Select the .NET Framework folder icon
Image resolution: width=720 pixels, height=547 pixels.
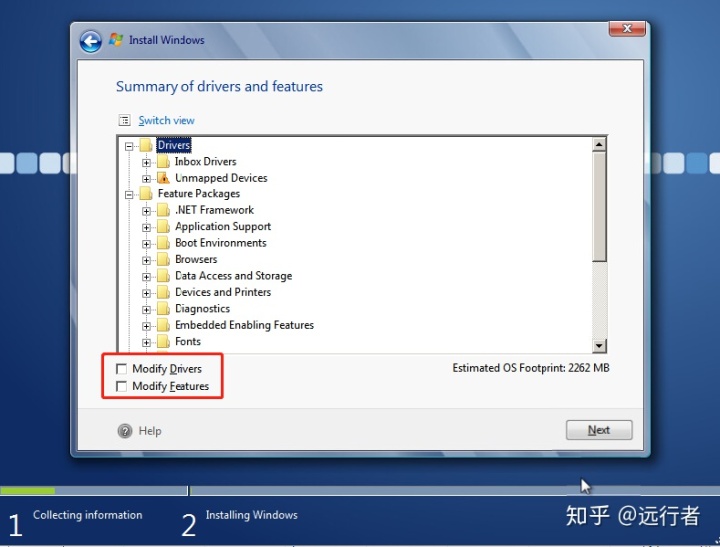pyautogui.click(x=163, y=210)
